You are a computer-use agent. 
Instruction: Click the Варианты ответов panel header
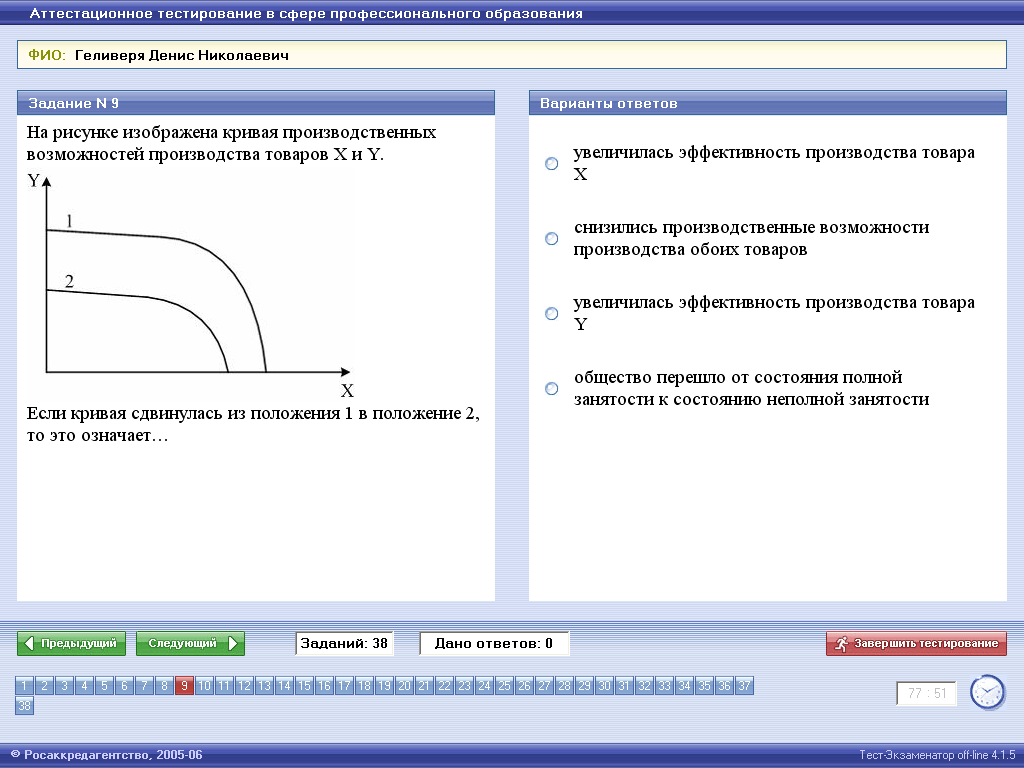768,103
